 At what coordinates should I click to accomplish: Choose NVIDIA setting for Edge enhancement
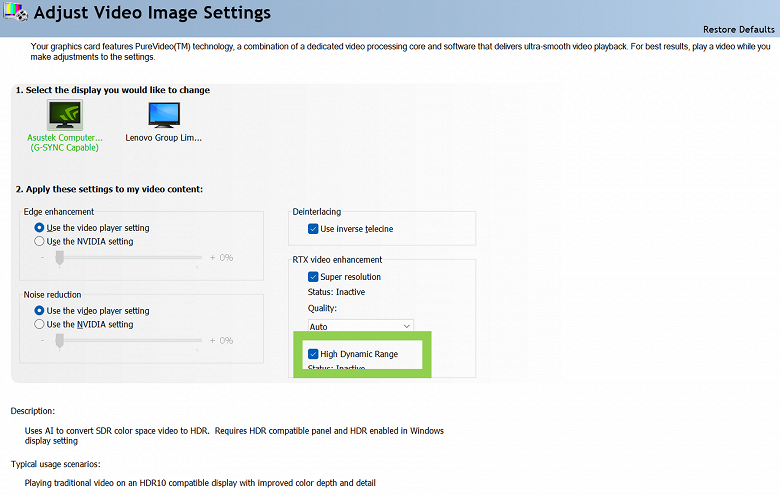(40, 241)
